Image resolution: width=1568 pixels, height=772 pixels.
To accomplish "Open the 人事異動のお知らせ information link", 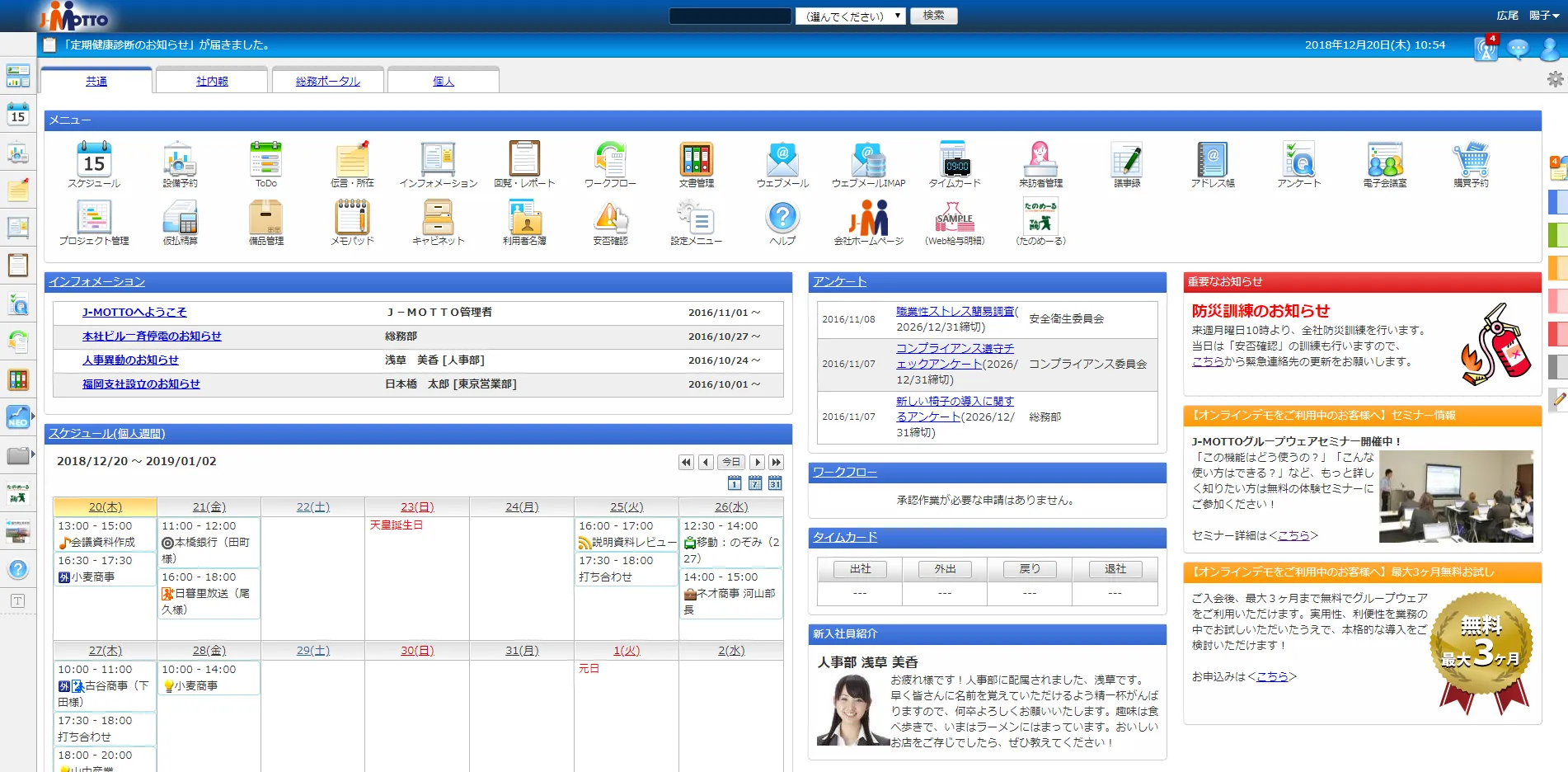I will 130,360.
